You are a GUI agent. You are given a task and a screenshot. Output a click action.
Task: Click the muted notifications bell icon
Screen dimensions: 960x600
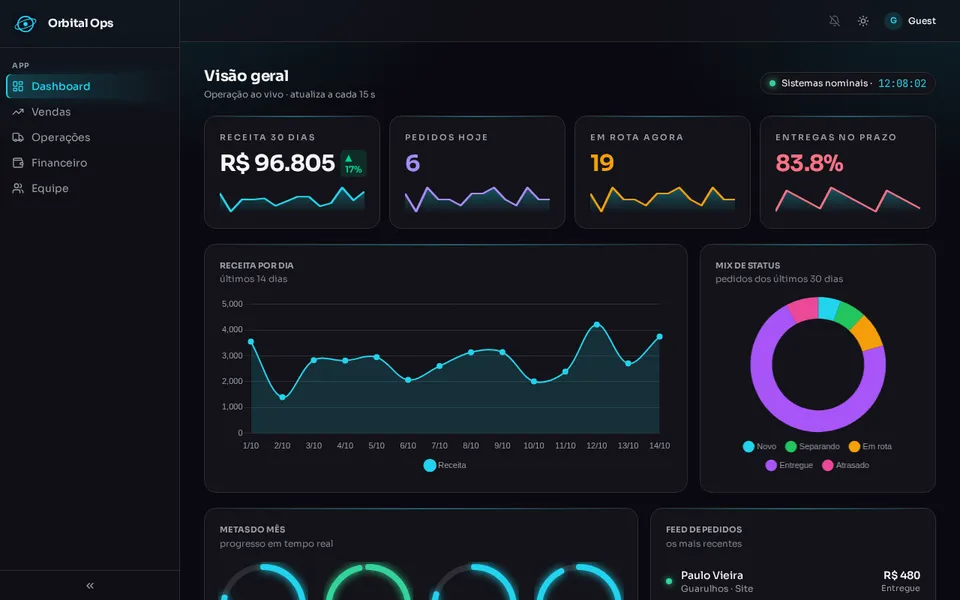(x=834, y=21)
